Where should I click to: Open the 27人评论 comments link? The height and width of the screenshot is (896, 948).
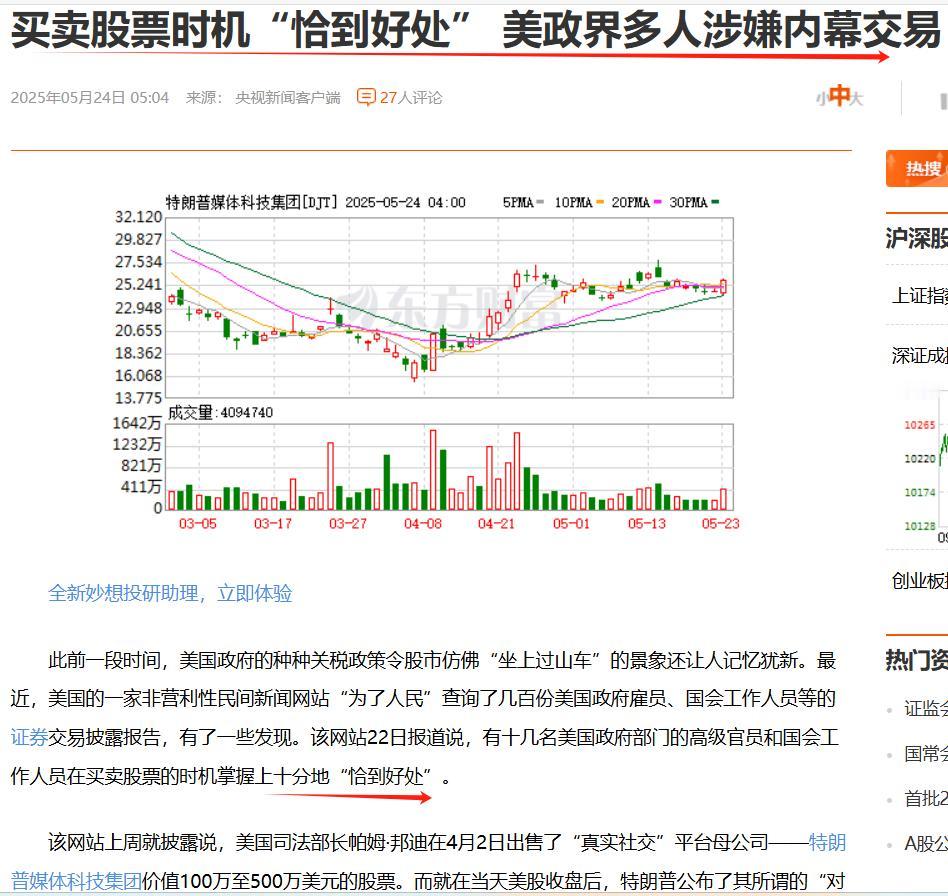click(x=411, y=97)
